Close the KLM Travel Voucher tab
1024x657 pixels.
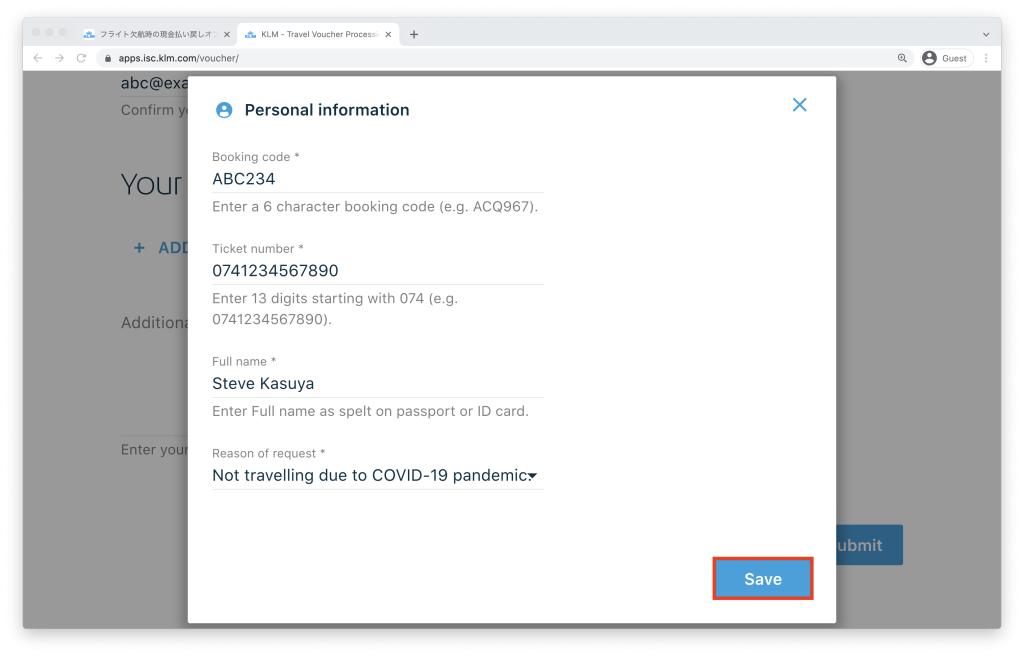(388, 34)
